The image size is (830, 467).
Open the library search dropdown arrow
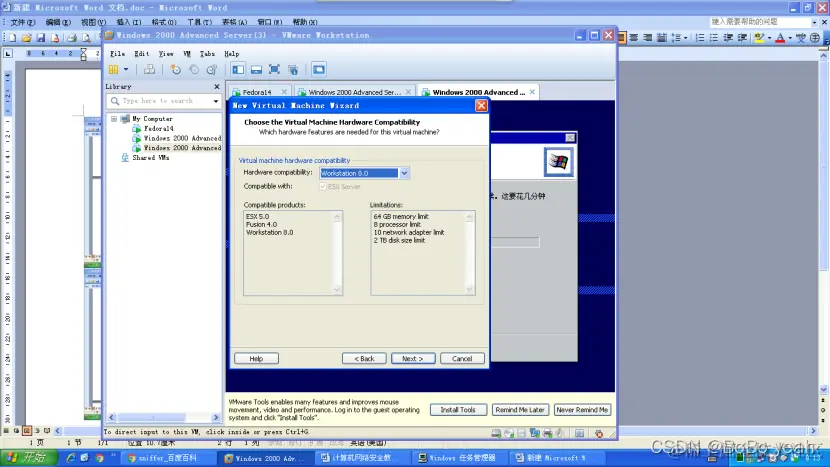[x=215, y=101]
